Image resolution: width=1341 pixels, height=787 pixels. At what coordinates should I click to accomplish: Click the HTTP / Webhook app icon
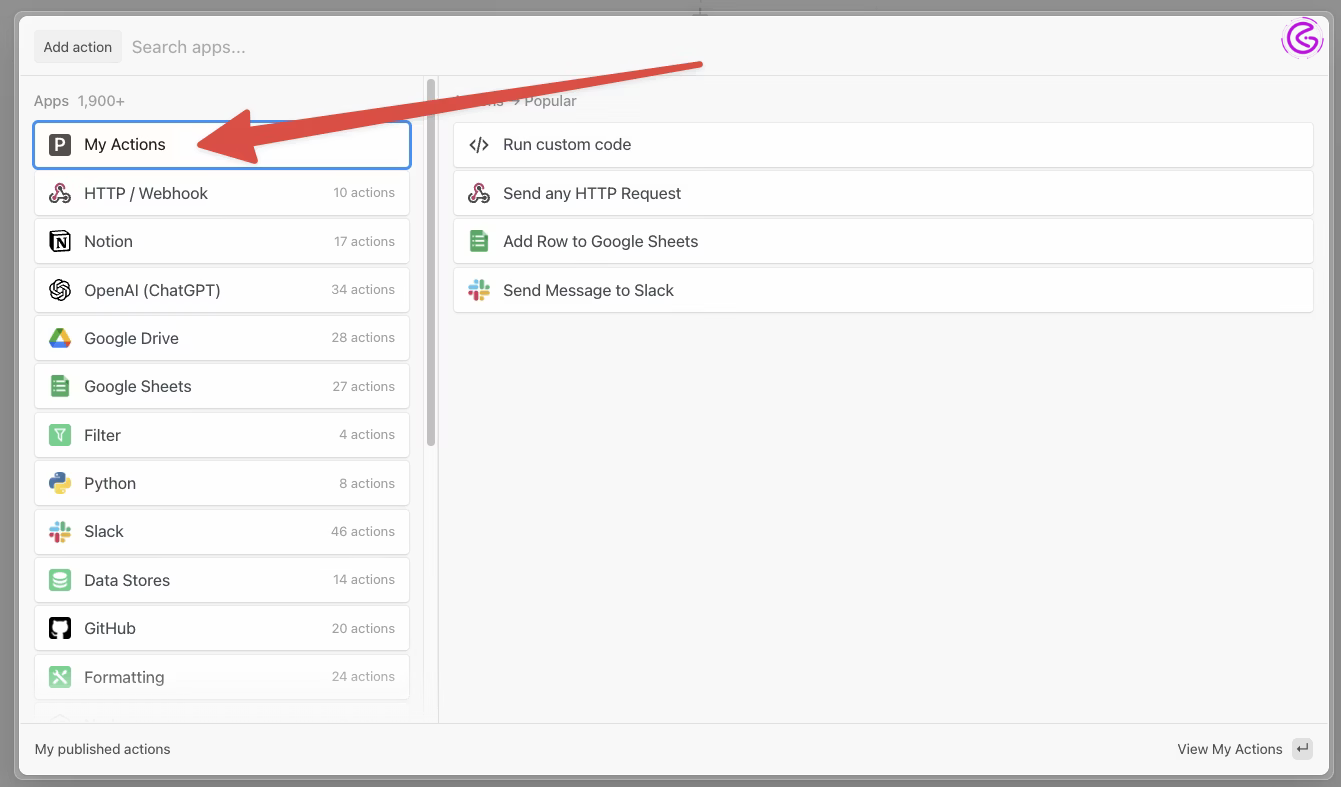59,192
